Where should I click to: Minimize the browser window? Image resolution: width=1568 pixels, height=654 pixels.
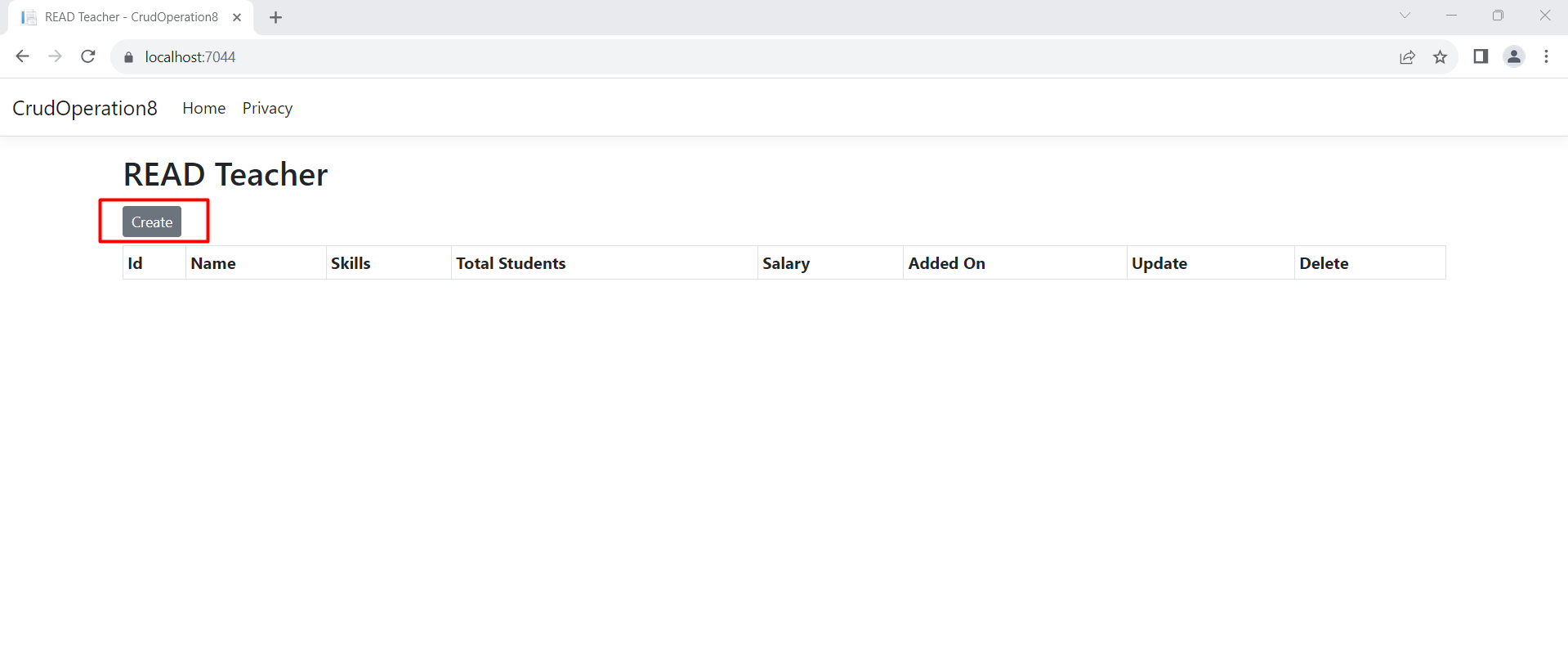[1451, 16]
